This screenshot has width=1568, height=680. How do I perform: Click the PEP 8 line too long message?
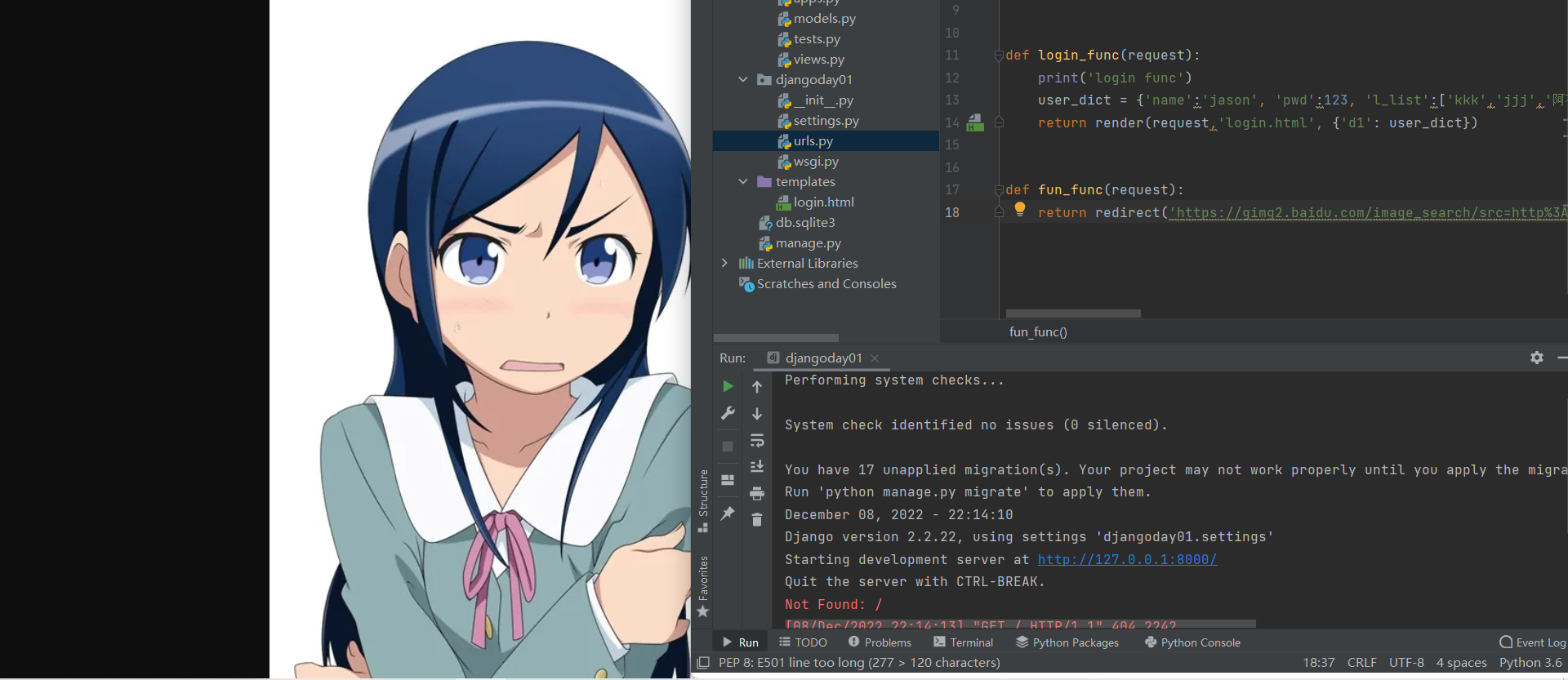[859, 663]
